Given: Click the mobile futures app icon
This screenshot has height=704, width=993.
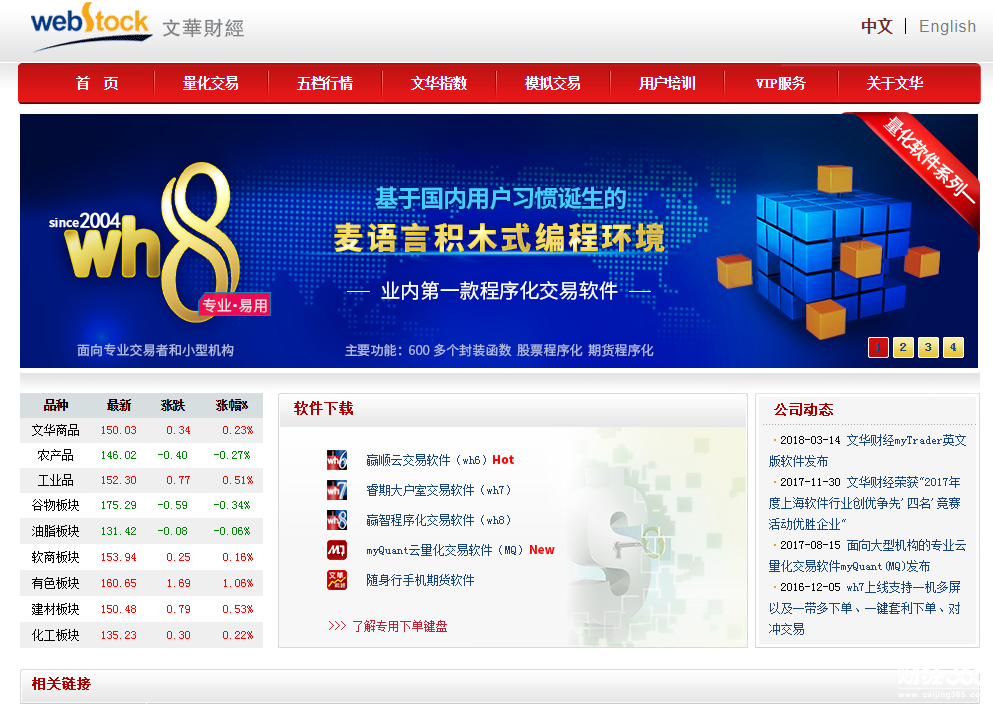Looking at the screenshot, I should [337, 580].
